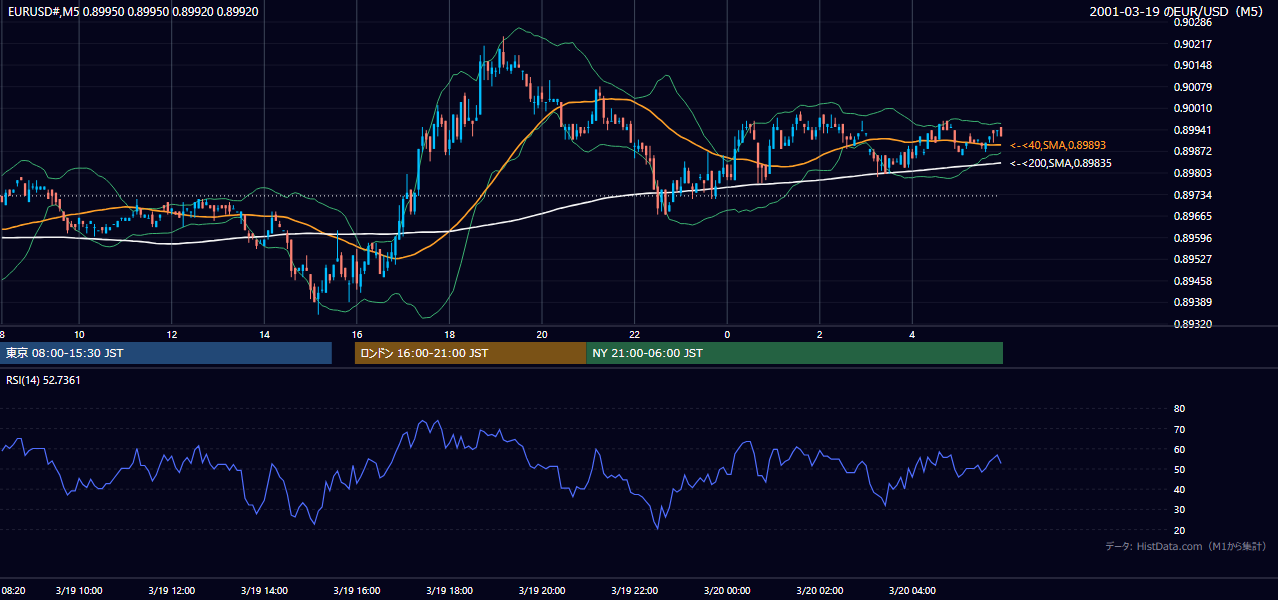Click the 3/20 00:00 bottom axis label

(727, 591)
